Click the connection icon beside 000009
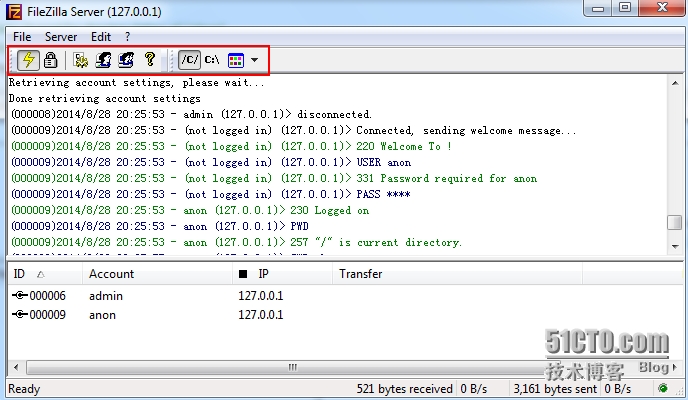The width and height of the screenshot is (688, 400). (20, 314)
